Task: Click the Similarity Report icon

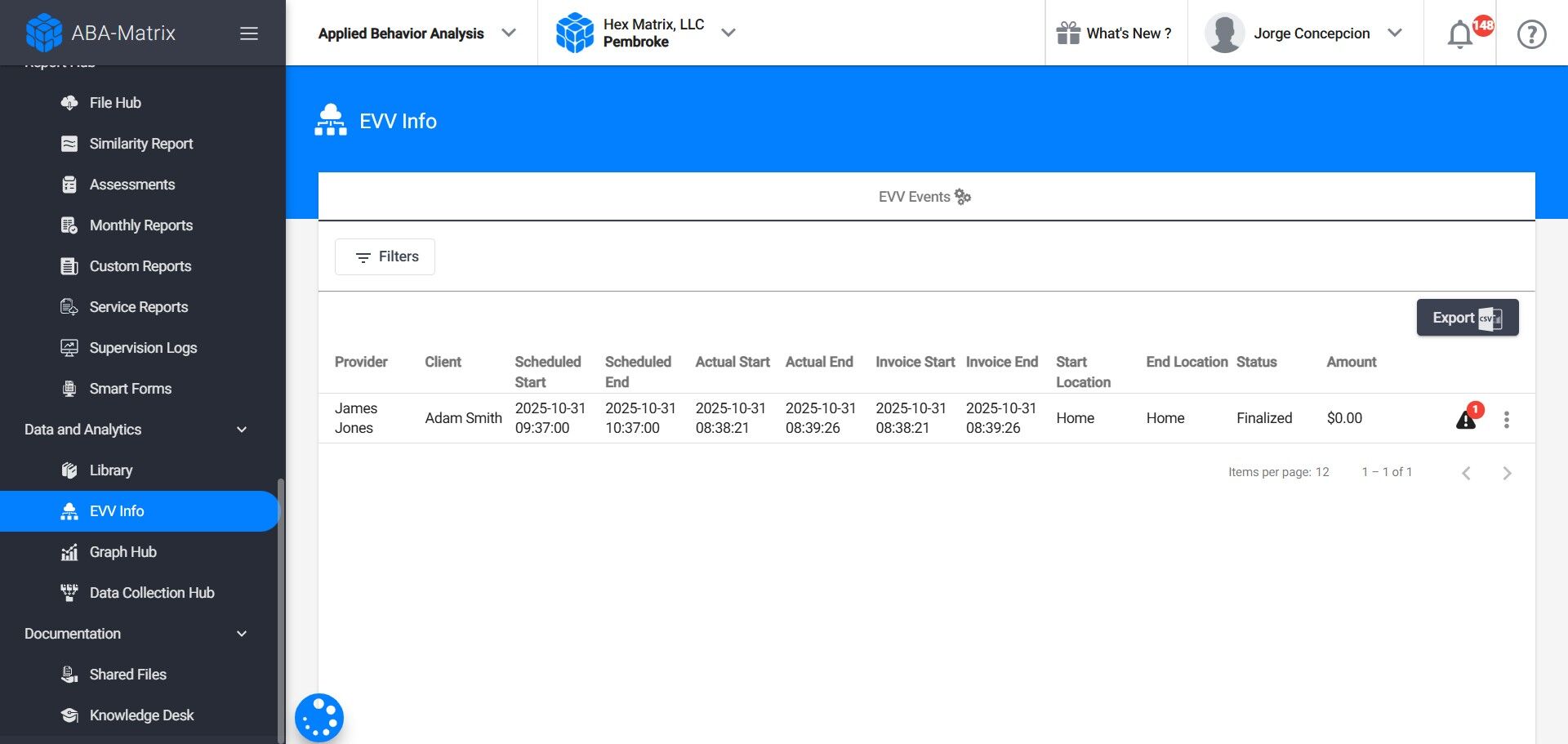Action: (69, 144)
